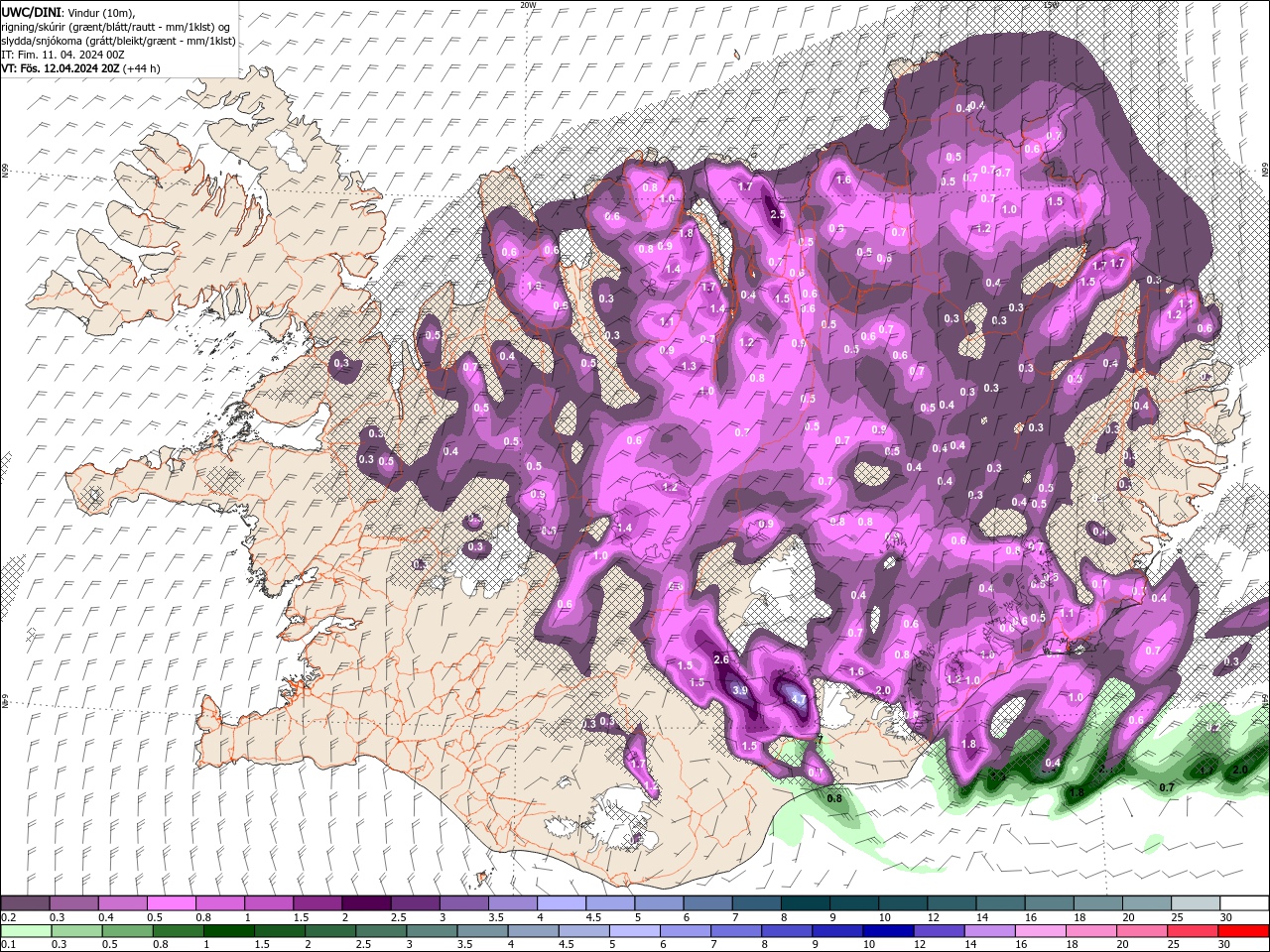Pick the lower legend swatch labeled 6

[x=687, y=931]
